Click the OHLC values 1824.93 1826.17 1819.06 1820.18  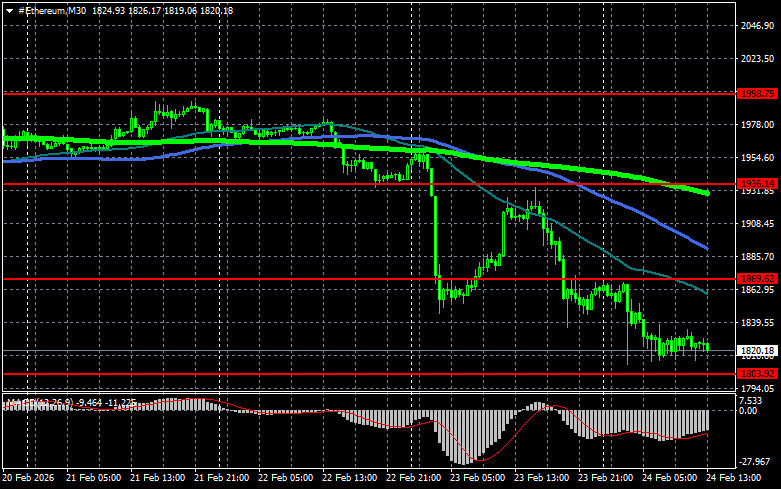coord(162,11)
